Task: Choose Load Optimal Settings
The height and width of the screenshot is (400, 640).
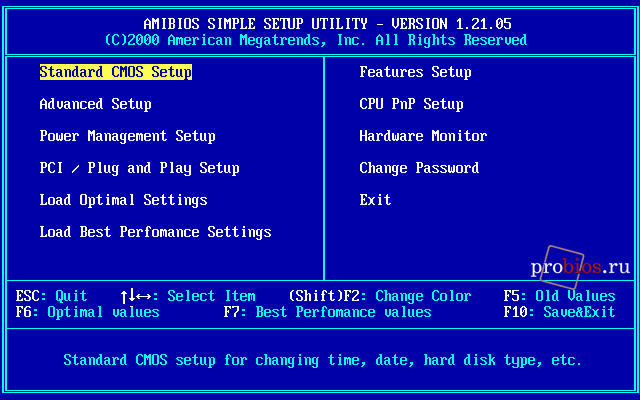Action: click(123, 200)
